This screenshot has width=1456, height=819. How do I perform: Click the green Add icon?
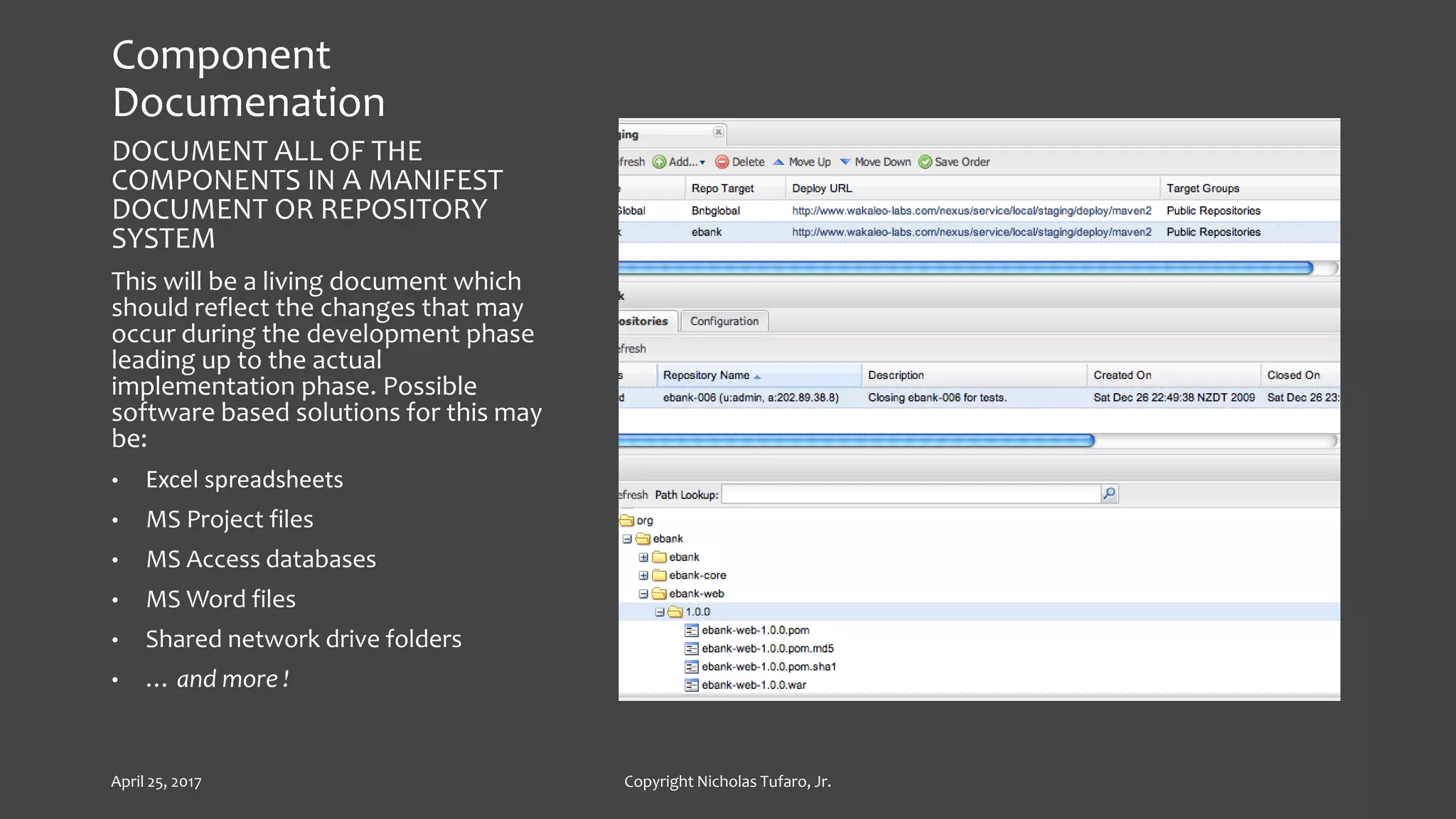click(659, 162)
